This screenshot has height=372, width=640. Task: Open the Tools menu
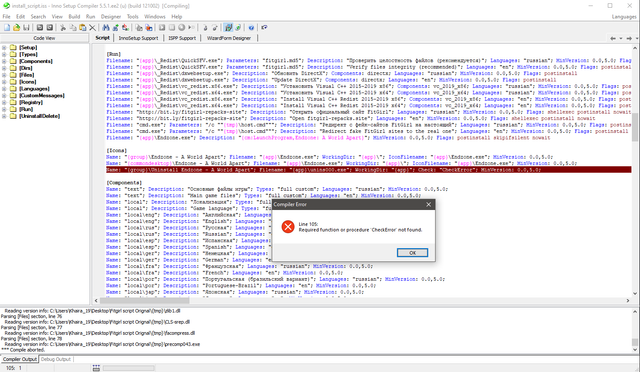133,16
